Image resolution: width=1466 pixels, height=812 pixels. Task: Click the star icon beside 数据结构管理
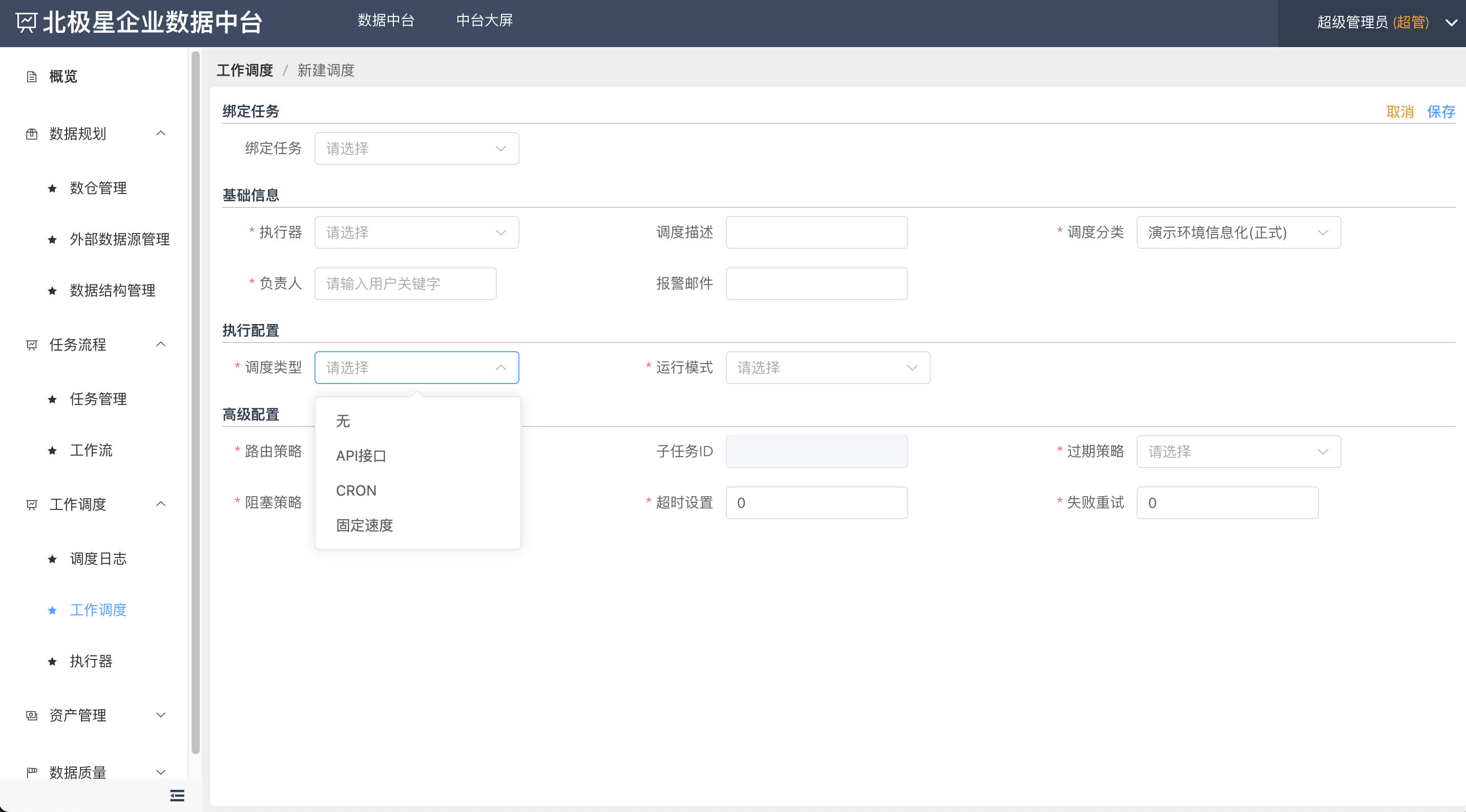52,291
